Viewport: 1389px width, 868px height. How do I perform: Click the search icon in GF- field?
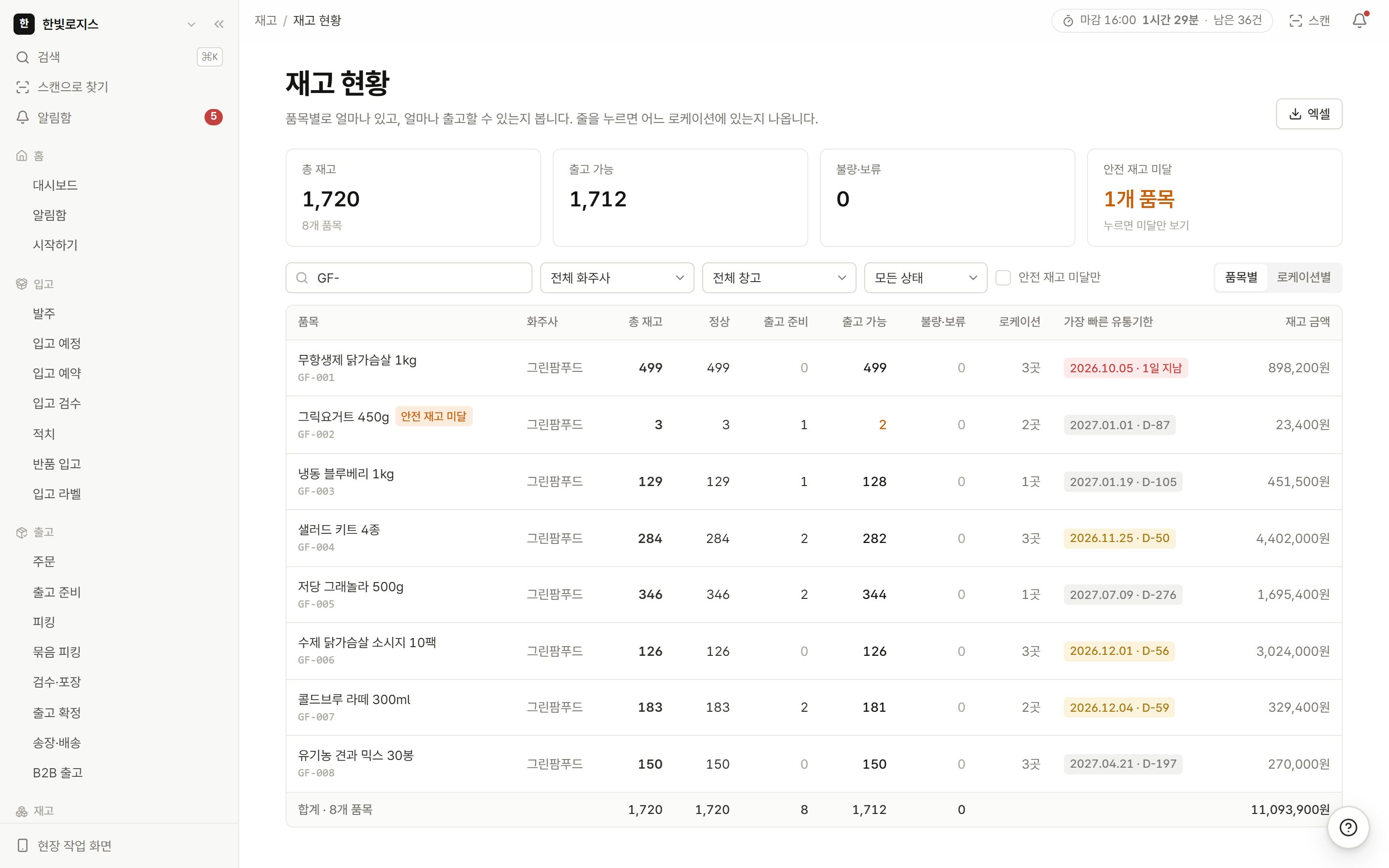(302, 278)
